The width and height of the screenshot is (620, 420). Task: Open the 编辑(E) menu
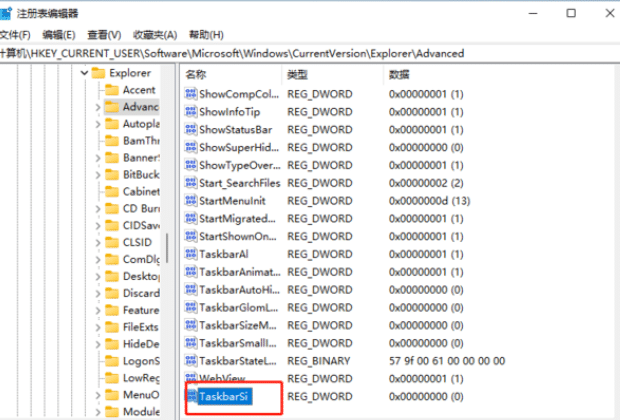click(x=59, y=35)
